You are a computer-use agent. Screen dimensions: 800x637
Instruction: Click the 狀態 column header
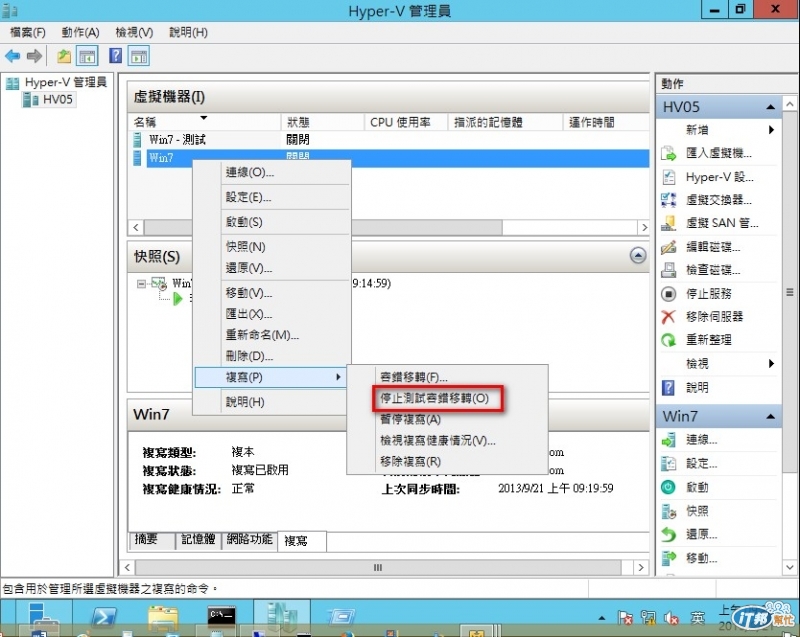(322, 122)
